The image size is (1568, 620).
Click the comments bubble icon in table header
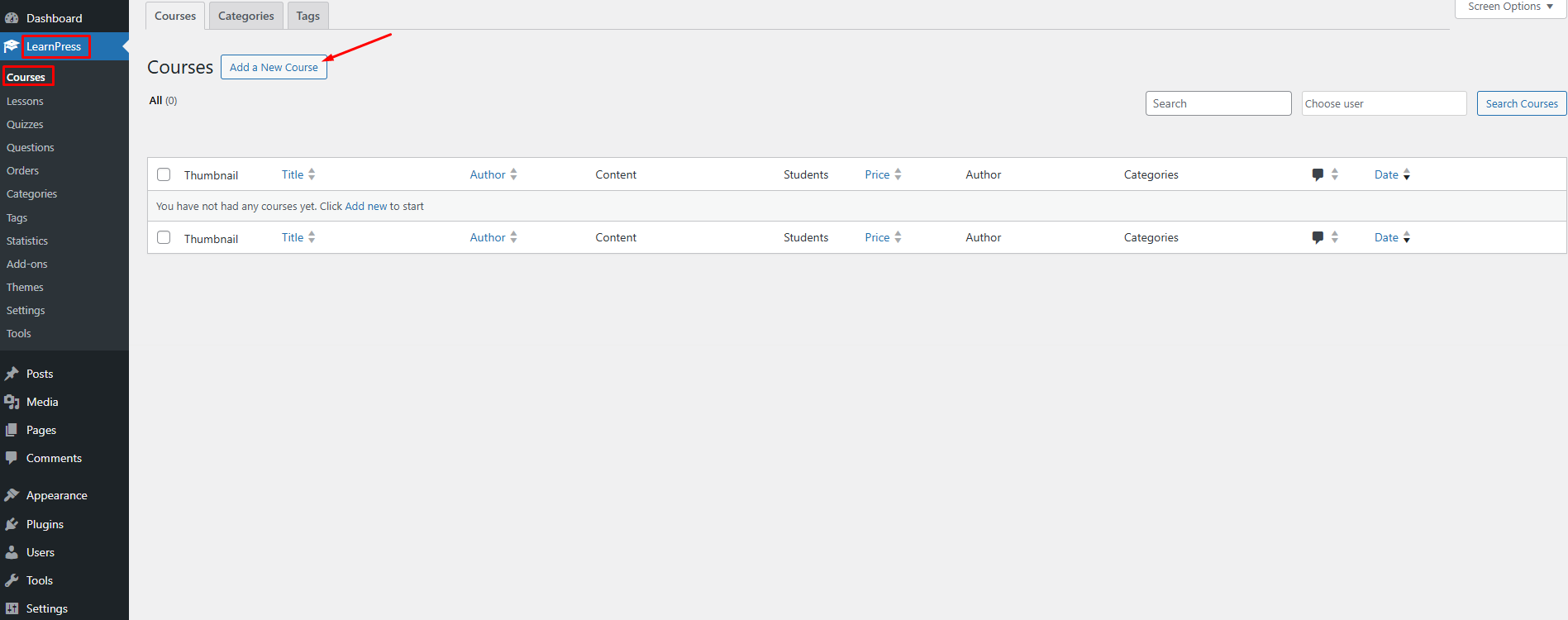[x=1318, y=174]
